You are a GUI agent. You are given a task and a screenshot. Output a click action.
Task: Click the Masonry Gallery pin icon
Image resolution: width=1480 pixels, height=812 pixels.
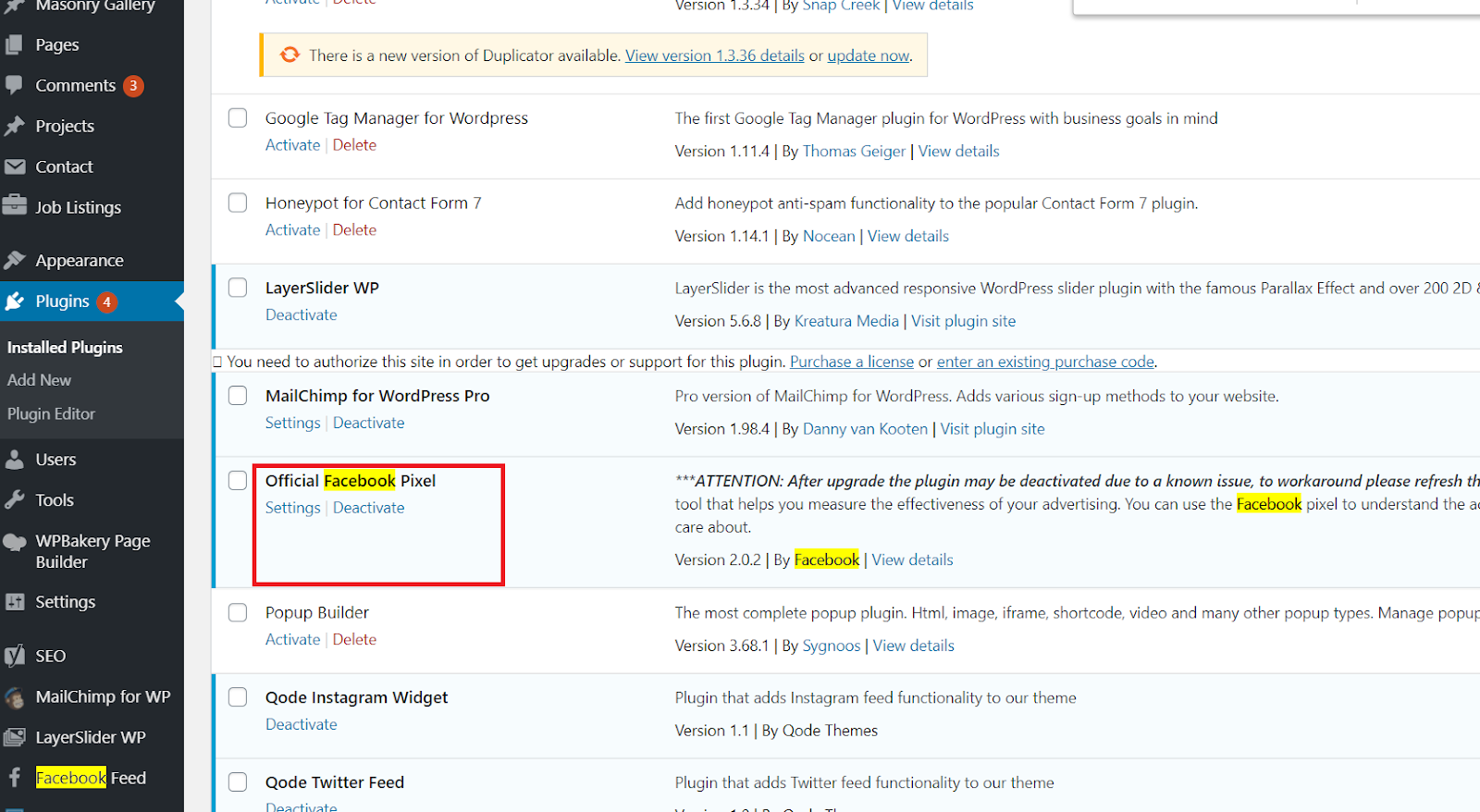(x=14, y=6)
